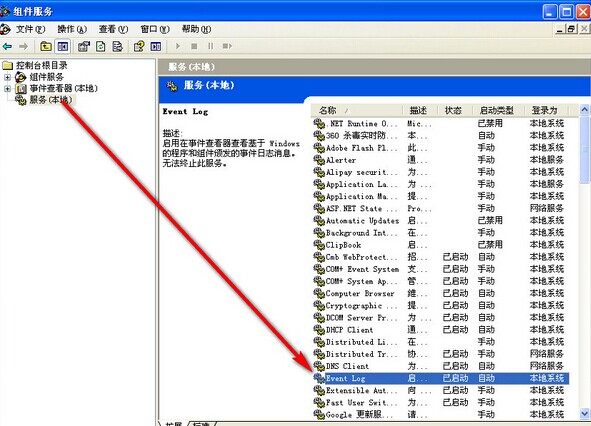The height and width of the screenshot is (426, 591).
Task: Click the Up one level folder icon
Action: [x=46, y=46]
